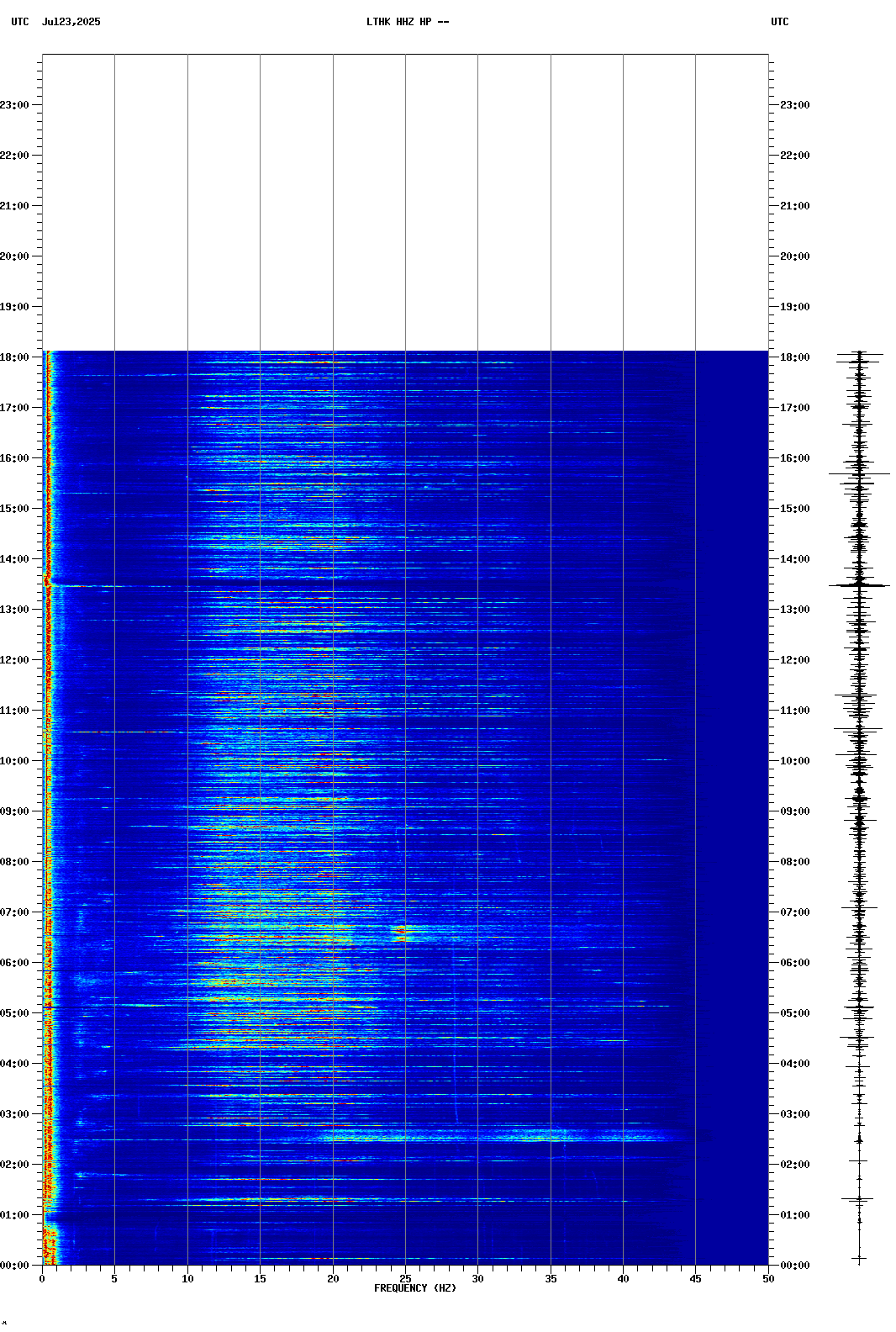Click the right-axis '14:00' time label

(x=795, y=559)
